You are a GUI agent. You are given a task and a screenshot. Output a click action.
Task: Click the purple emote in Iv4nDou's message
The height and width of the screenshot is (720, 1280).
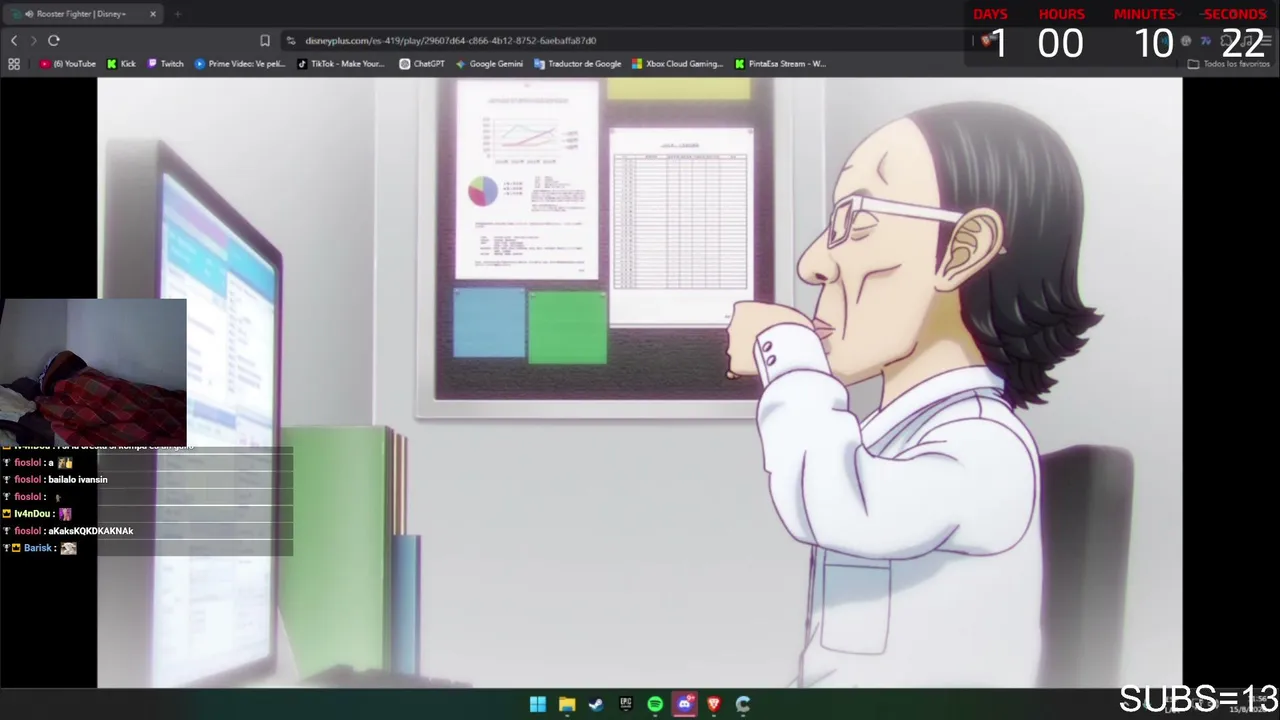pos(65,514)
